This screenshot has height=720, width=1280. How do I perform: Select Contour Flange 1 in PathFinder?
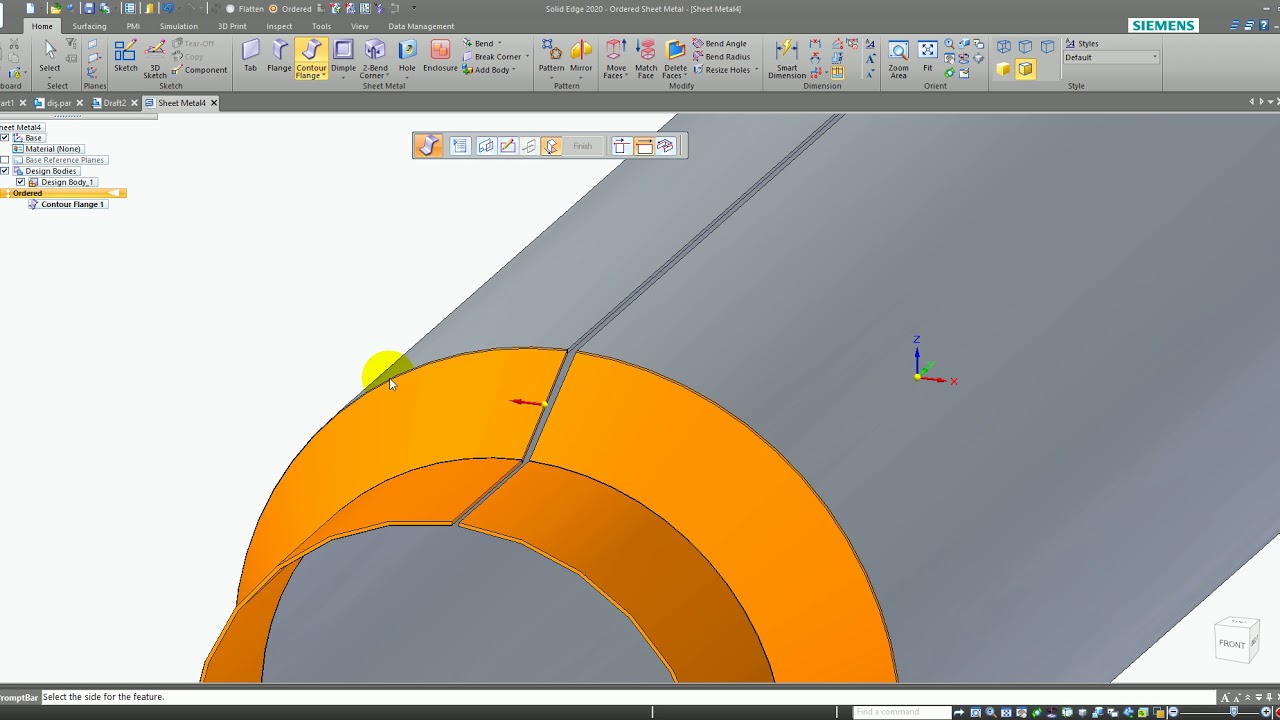(66, 204)
